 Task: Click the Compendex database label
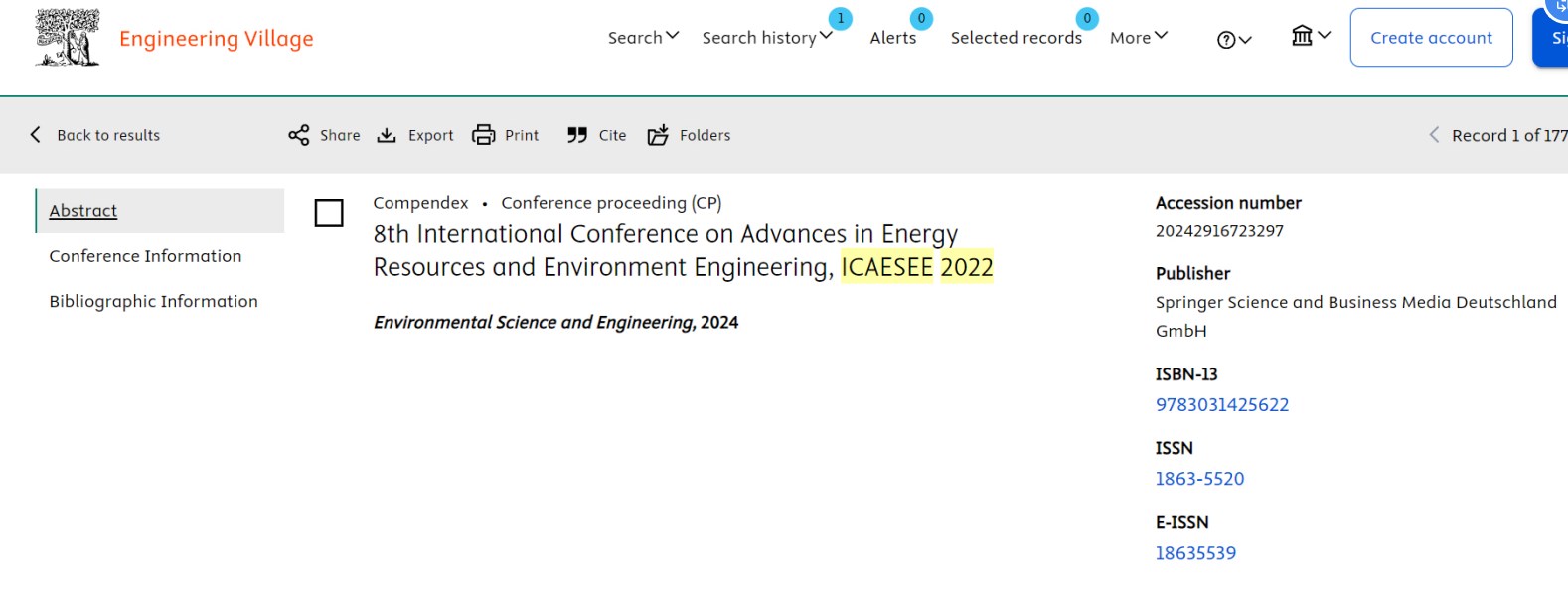[420, 203]
